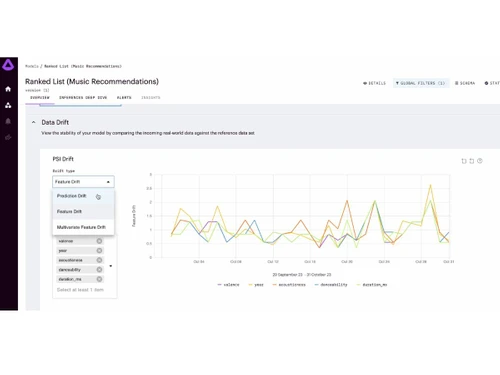This screenshot has height=375, width=500.
Task: Click the Data Drift heading text
Action: (55, 122)
